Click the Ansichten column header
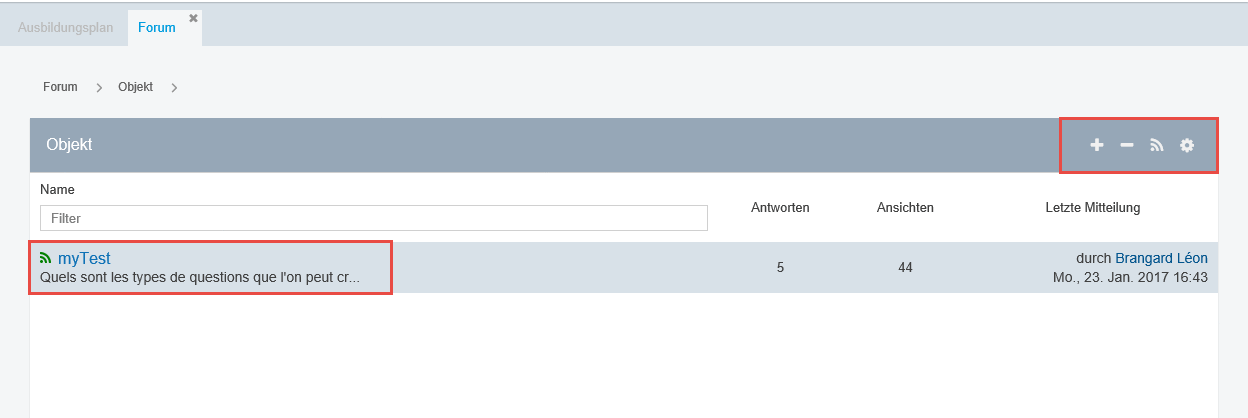This screenshot has width=1248, height=418. tap(905, 208)
